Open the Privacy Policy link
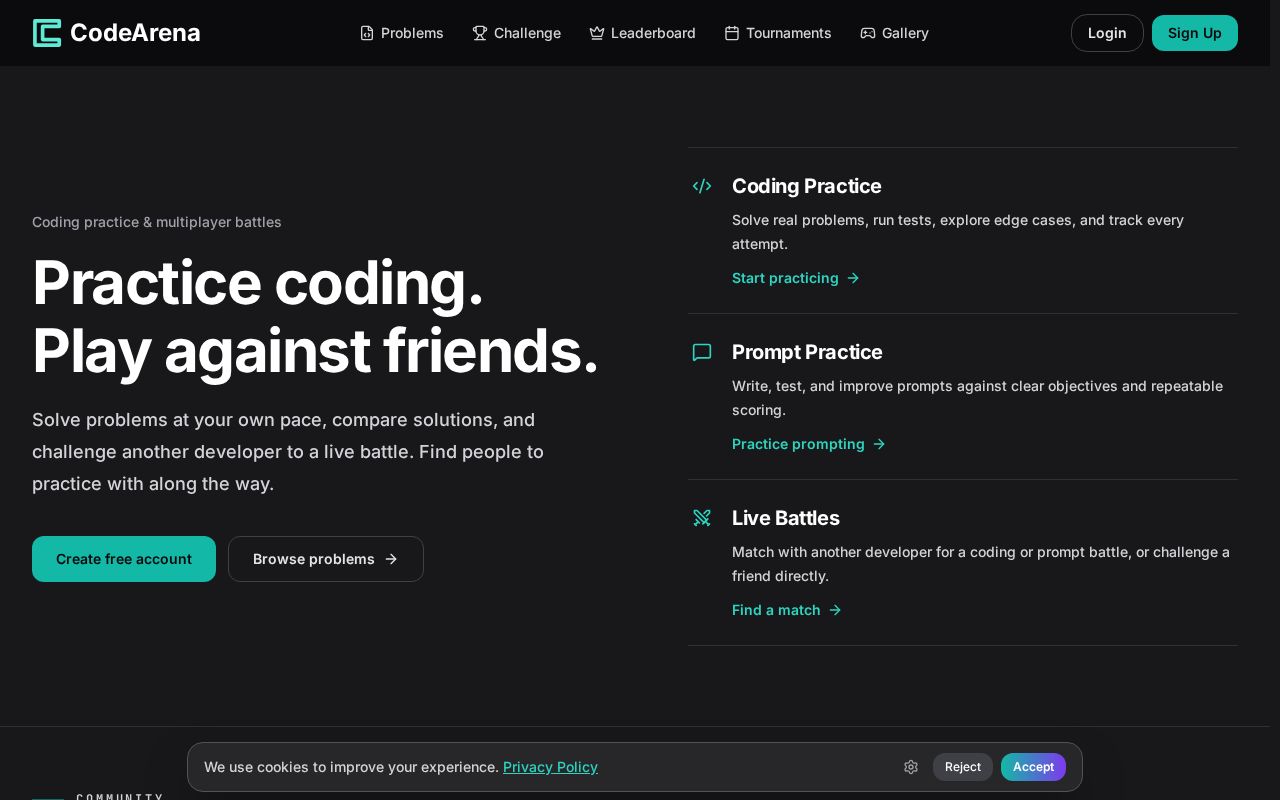The height and width of the screenshot is (800, 1280). 550,767
